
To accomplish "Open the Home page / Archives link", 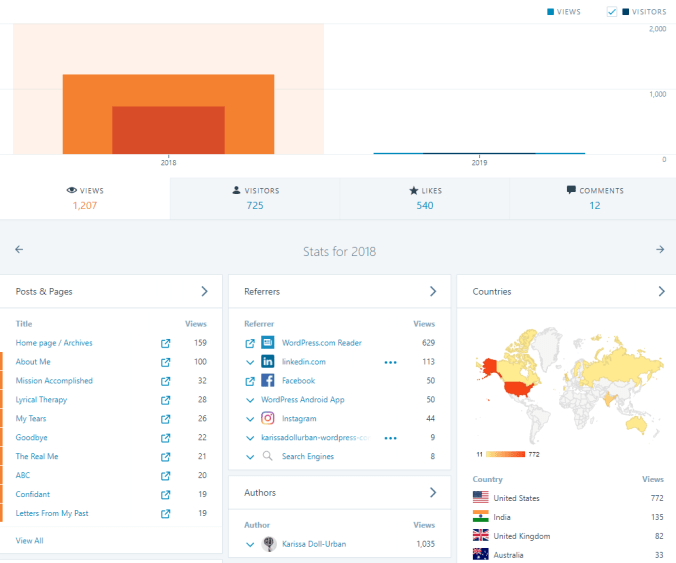I will coord(54,343).
